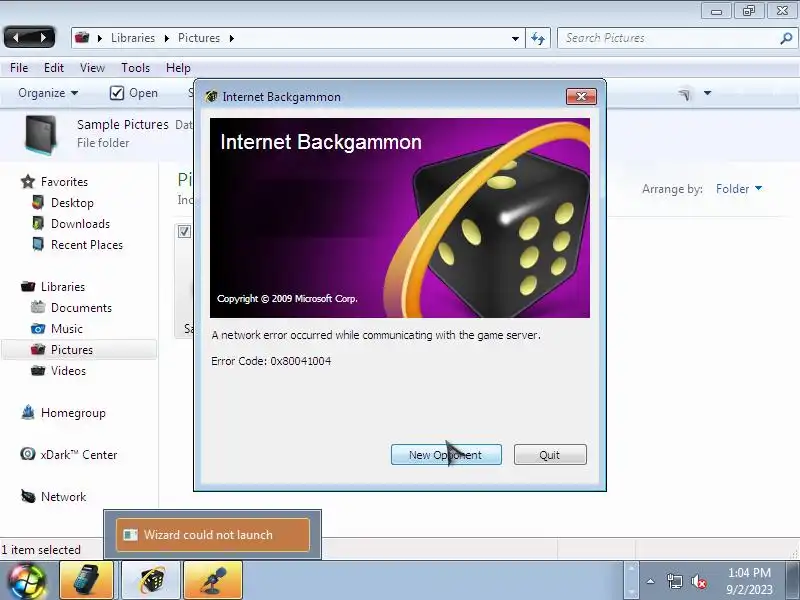Close the Internet Backgammon dialog
Viewport: 800px width, 600px height.
(581, 96)
